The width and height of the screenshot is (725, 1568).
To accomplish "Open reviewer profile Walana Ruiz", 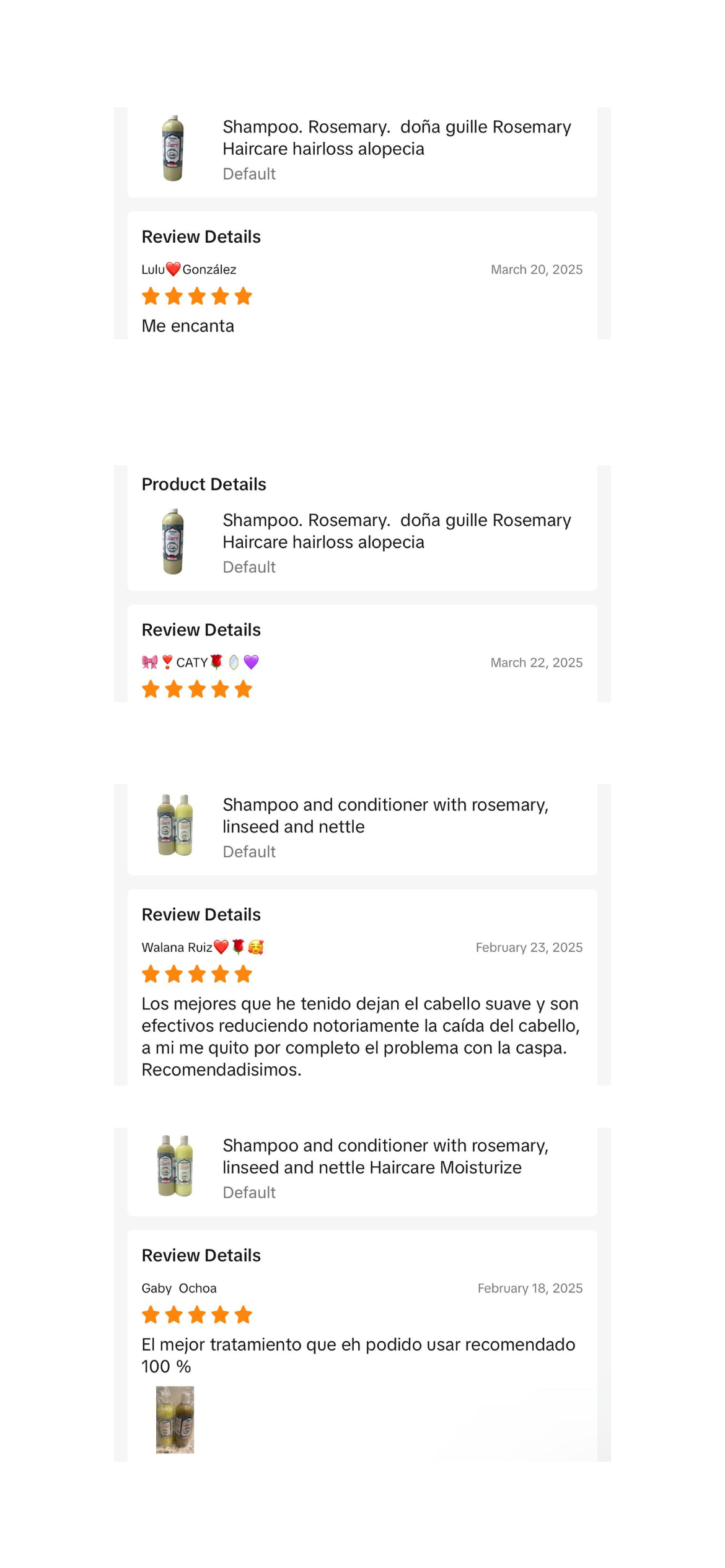I will tap(177, 947).
